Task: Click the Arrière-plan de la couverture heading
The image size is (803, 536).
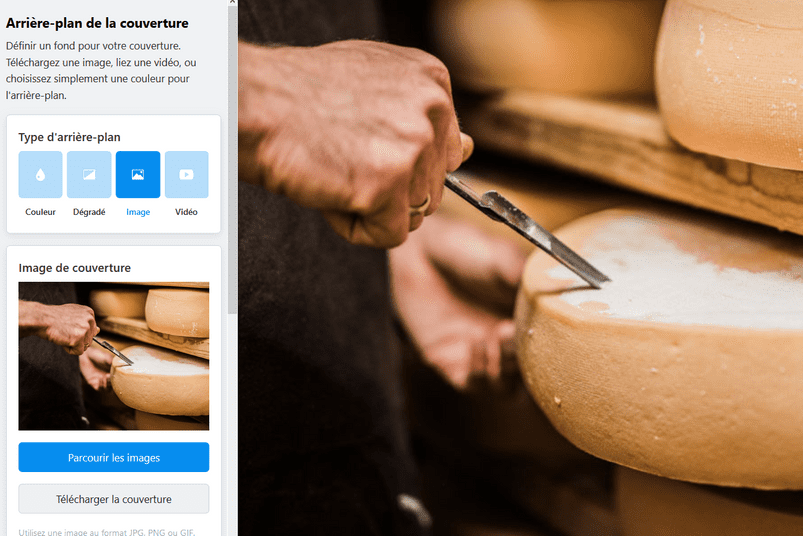Action: click(97, 23)
